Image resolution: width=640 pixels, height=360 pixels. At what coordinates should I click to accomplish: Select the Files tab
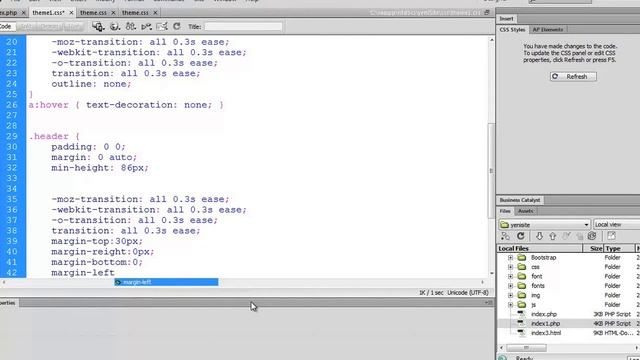[x=505, y=211]
